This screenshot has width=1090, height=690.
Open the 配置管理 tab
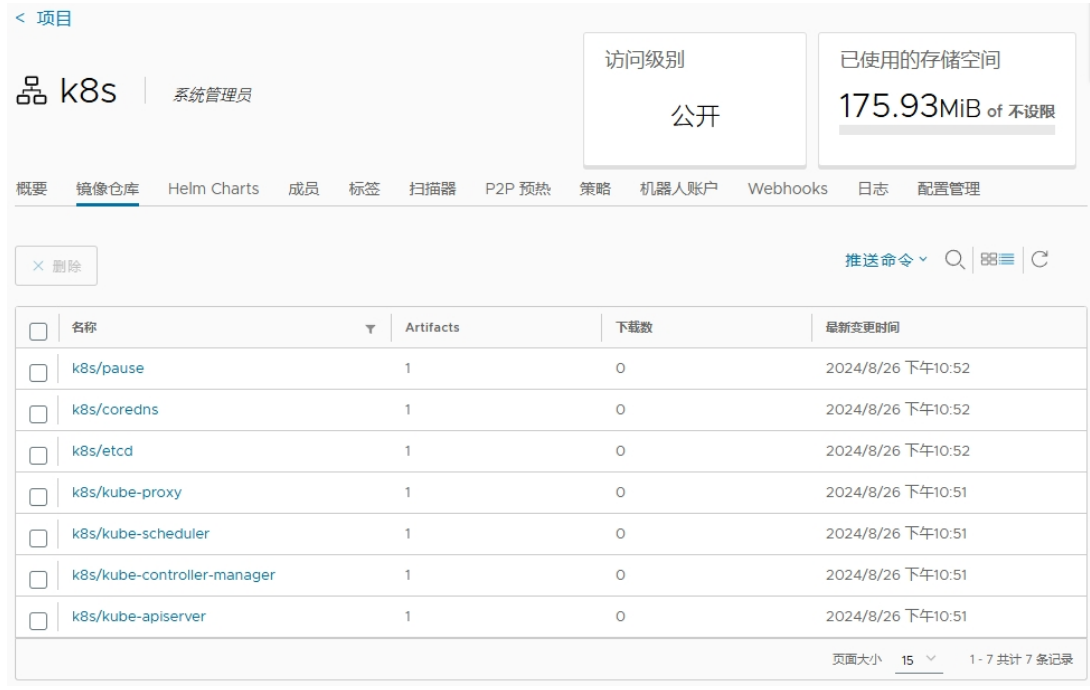click(x=949, y=188)
